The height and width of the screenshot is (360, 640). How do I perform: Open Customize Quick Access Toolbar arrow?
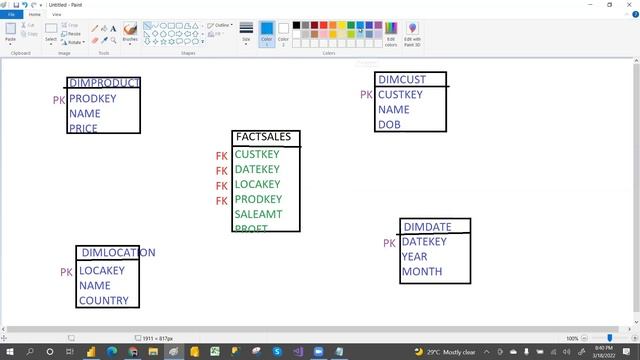pyautogui.click(x=41, y=5)
